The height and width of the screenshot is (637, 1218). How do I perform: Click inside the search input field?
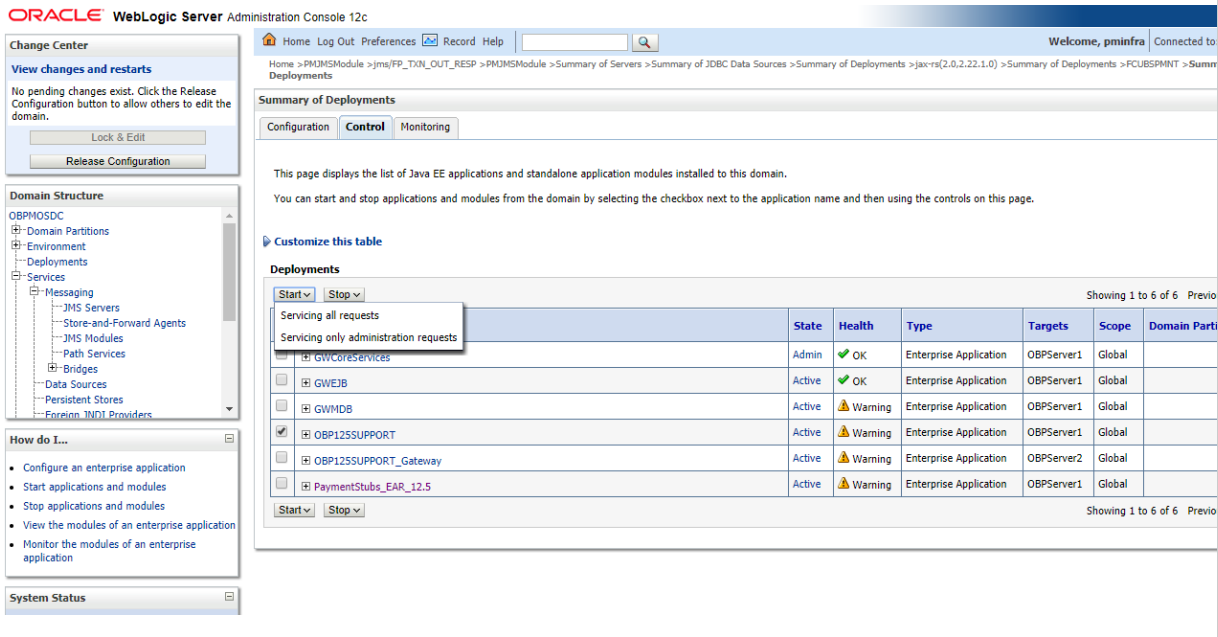pyautogui.click(x=574, y=42)
